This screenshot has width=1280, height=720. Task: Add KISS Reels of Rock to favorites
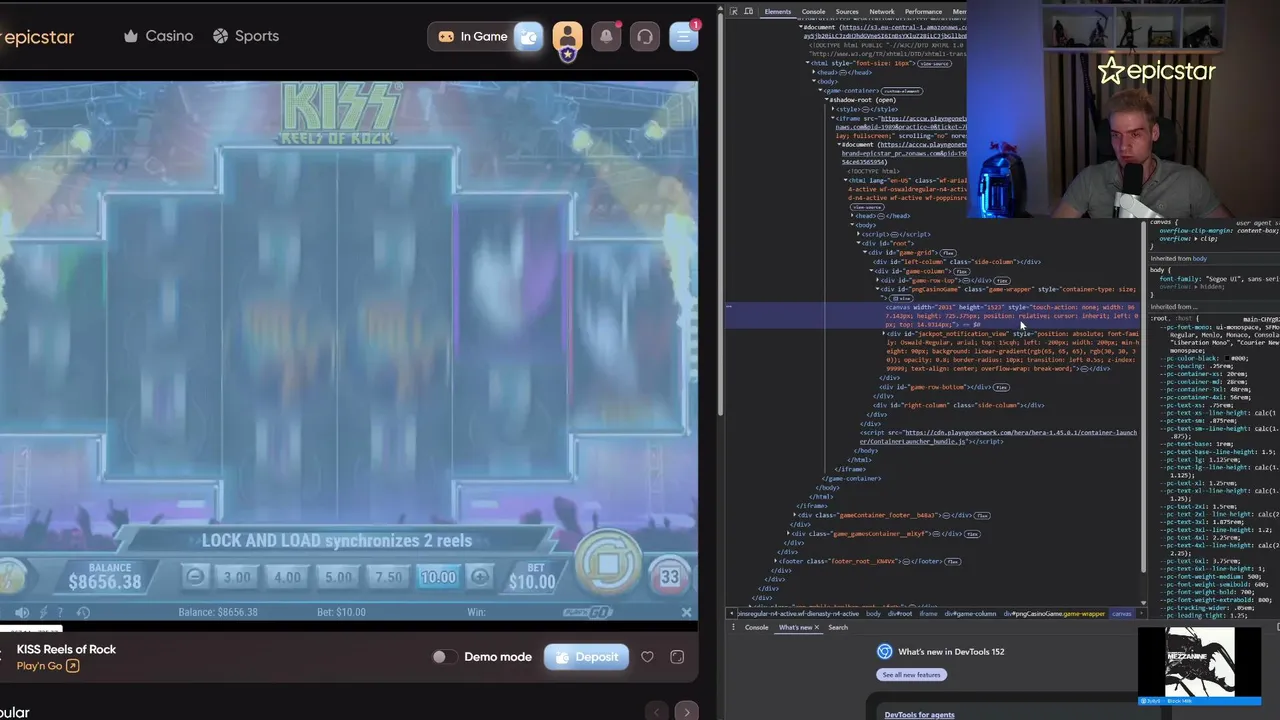pyautogui.click(x=647, y=657)
